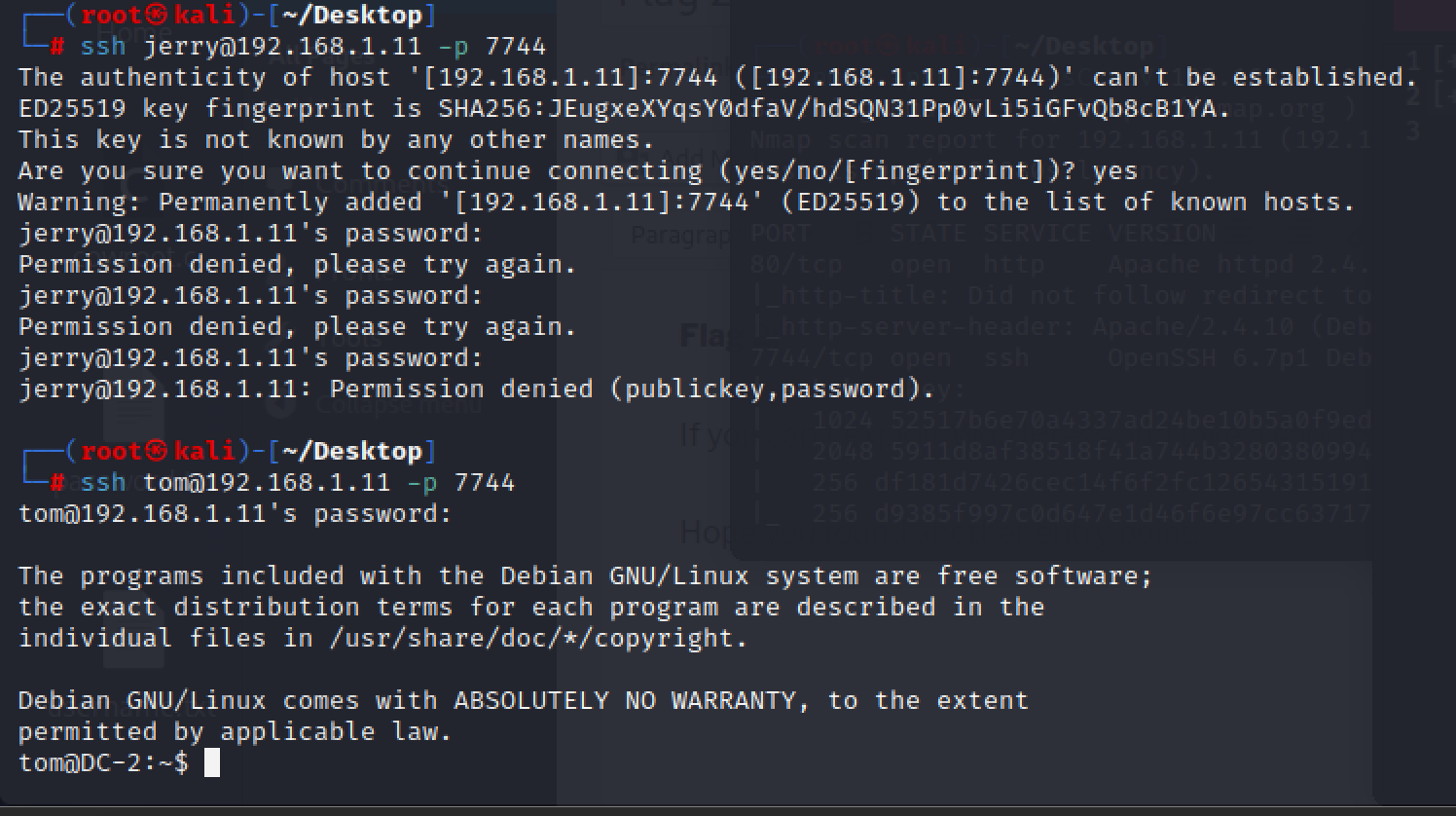The image size is (1456, 816).
Task: Click the 'permitted by applicable law.' line
Action: click(236, 731)
